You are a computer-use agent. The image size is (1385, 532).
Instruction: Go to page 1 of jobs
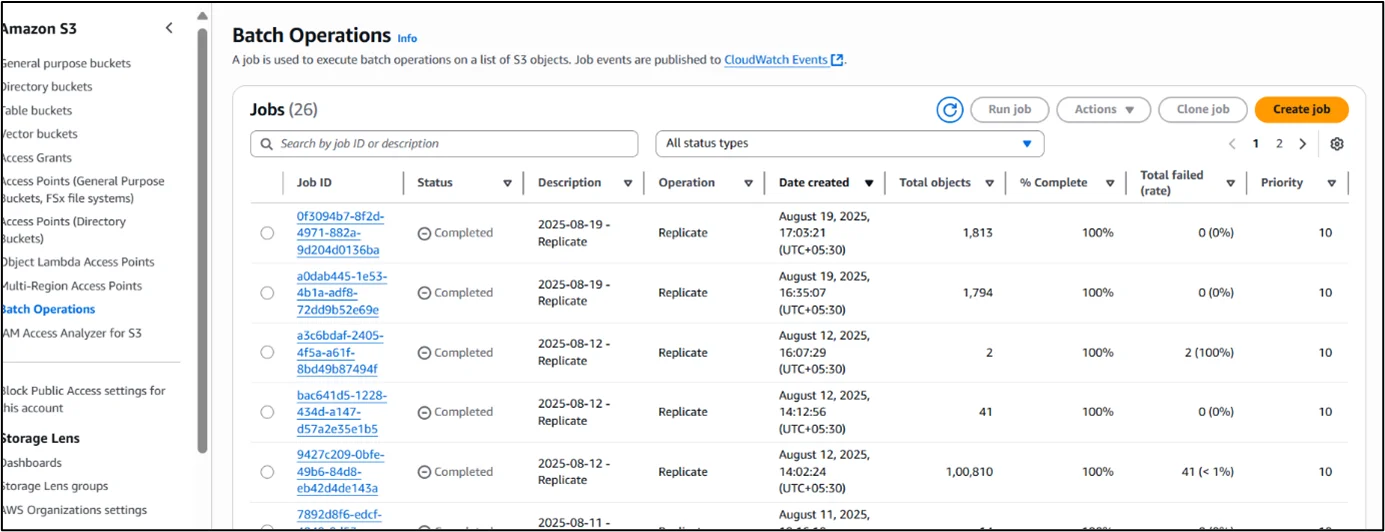pyautogui.click(x=1256, y=144)
